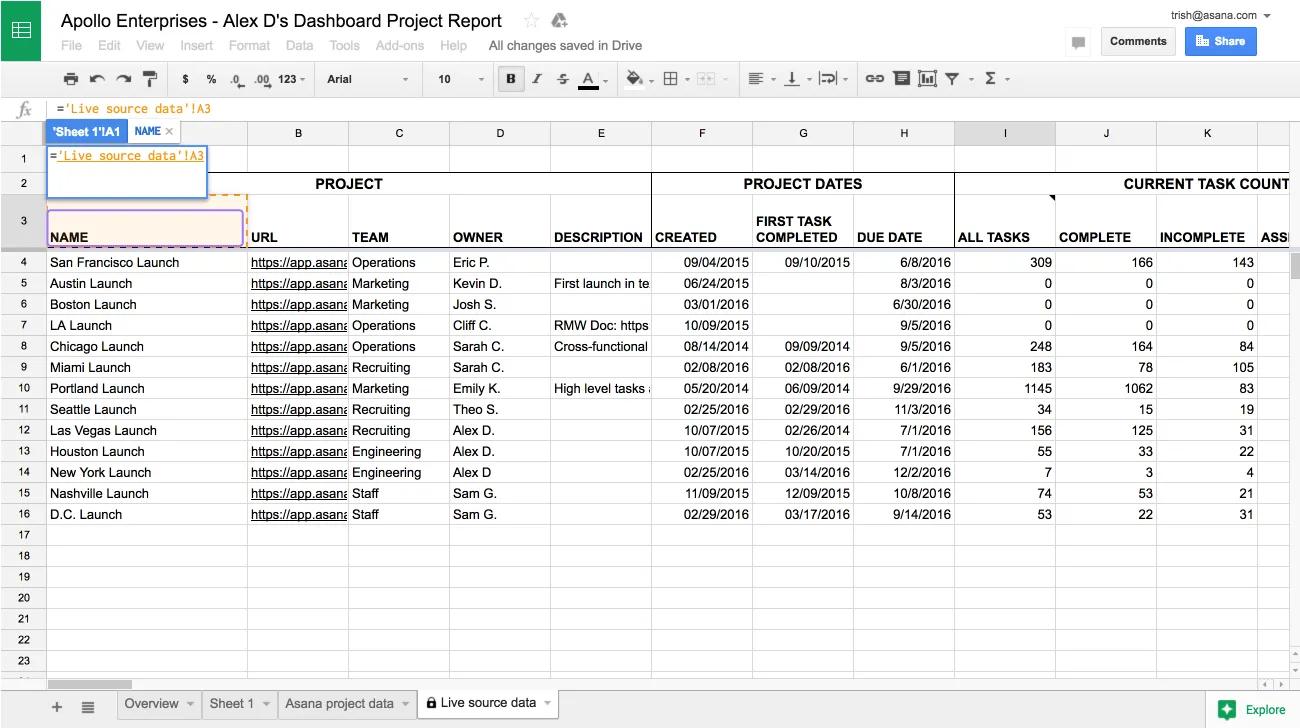Switch to the Overview sheet tab
The width and height of the screenshot is (1300, 728).
pyautogui.click(x=151, y=703)
